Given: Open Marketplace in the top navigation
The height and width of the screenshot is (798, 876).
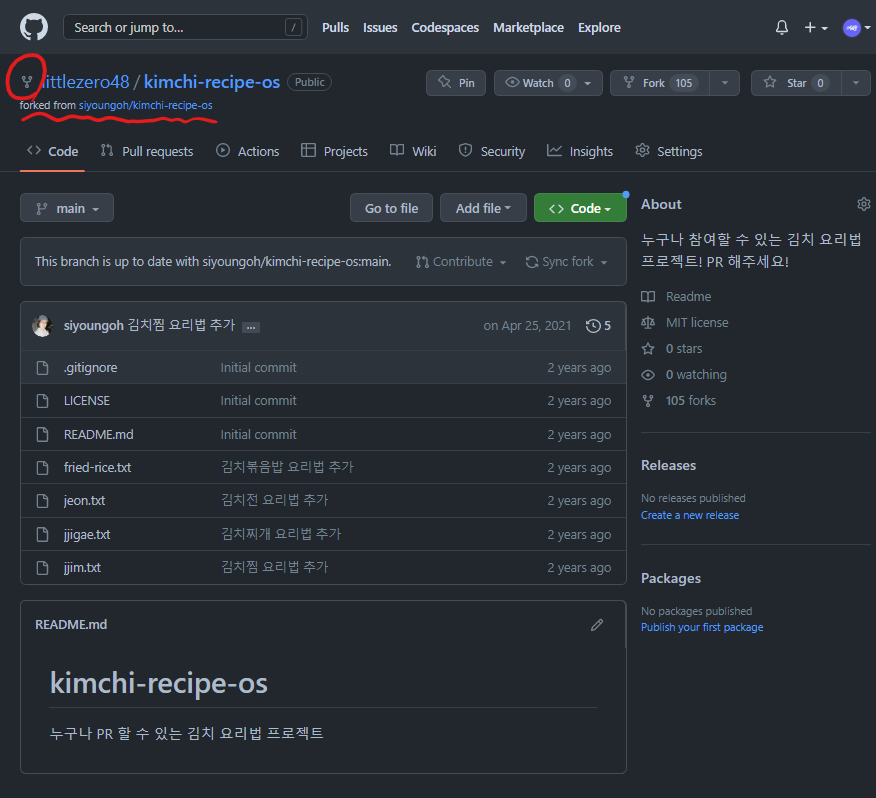Looking at the screenshot, I should (x=528, y=27).
